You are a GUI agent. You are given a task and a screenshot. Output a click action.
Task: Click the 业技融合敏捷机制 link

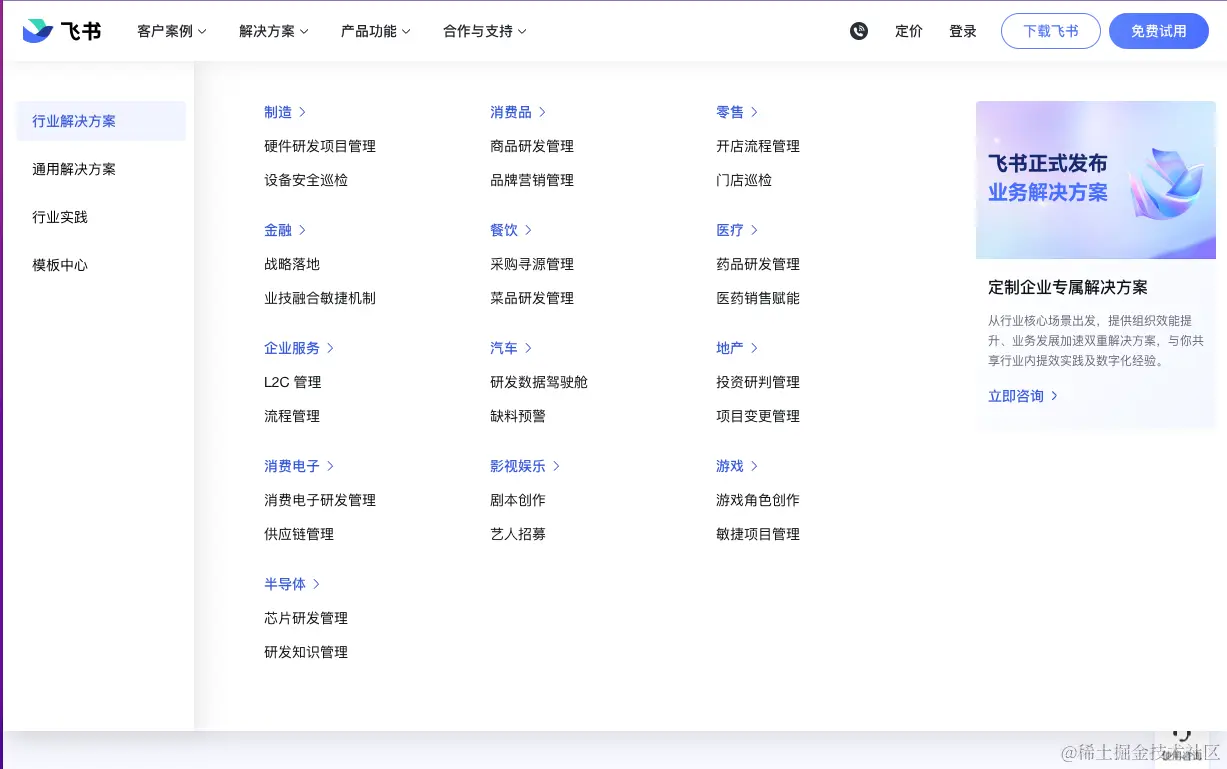click(x=320, y=298)
